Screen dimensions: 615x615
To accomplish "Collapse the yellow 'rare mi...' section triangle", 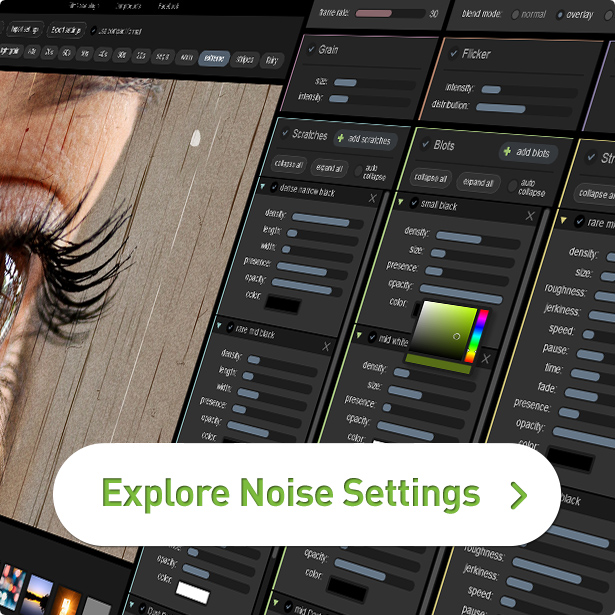I will pos(563,220).
